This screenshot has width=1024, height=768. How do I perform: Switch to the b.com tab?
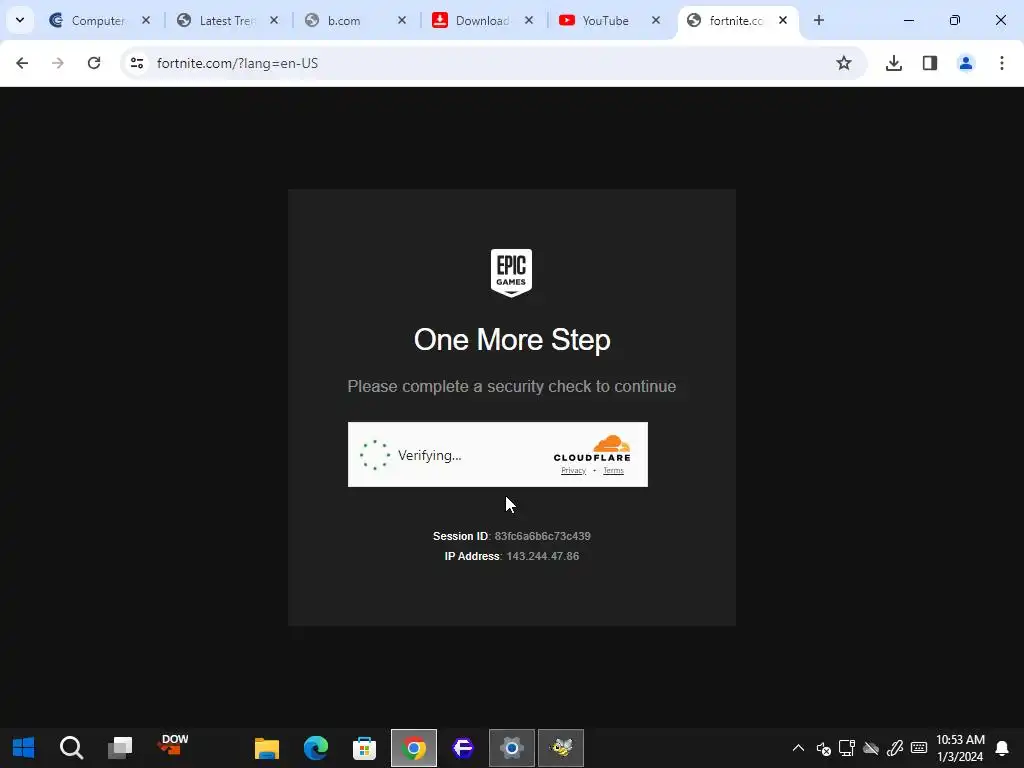[x=356, y=20]
